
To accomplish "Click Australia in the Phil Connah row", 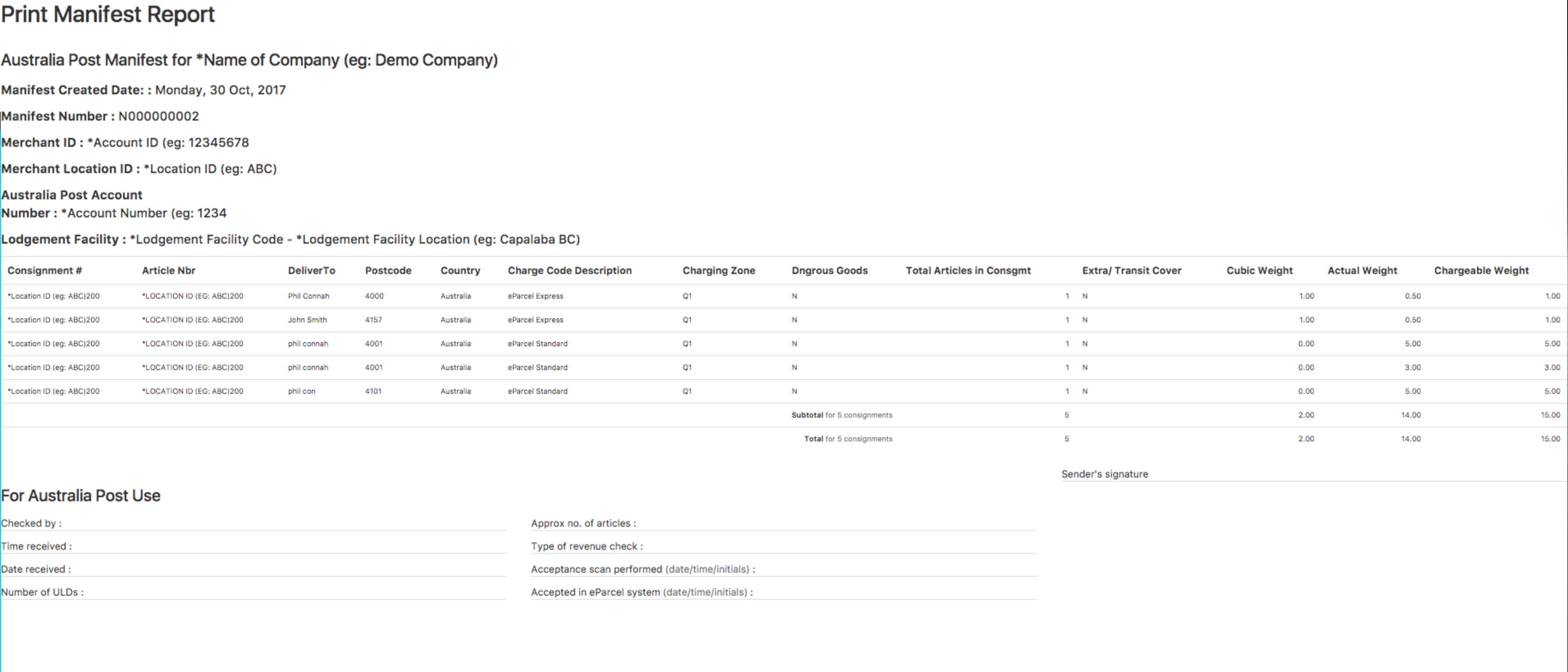I will [456, 296].
